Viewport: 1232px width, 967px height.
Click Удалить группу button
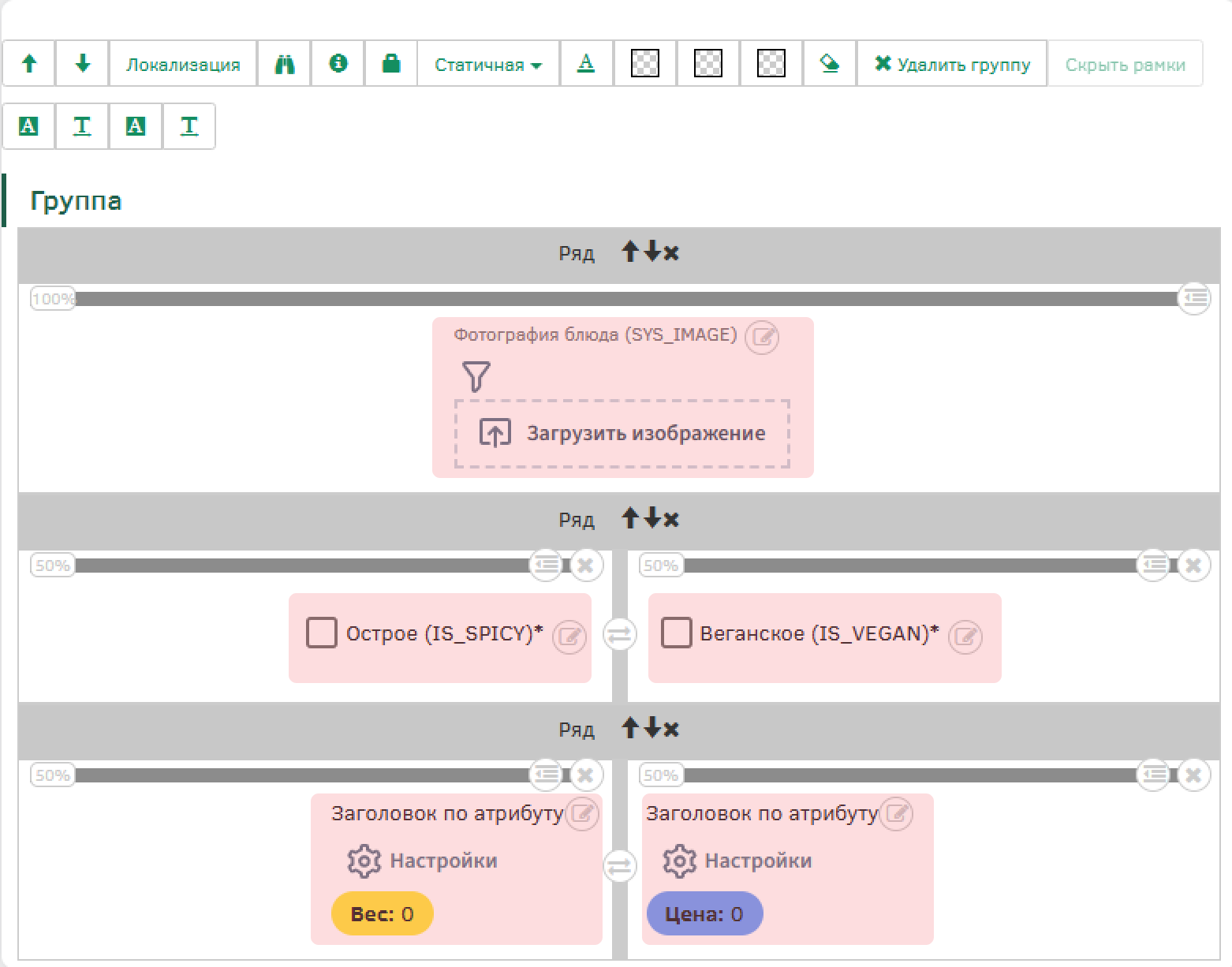click(952, 65)
